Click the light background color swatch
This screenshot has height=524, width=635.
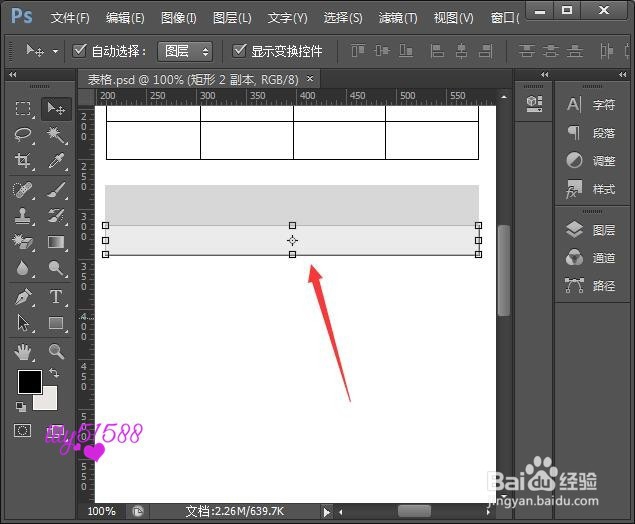pos(49,402)
